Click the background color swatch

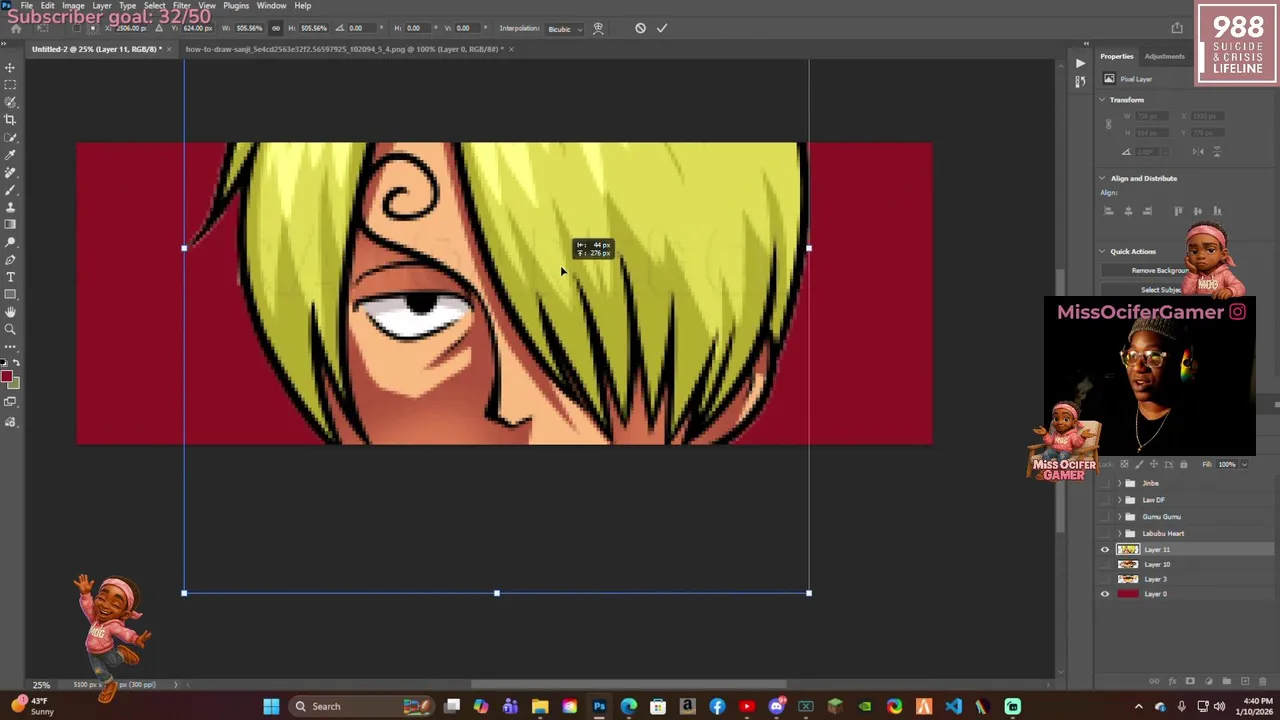point(13,383)
